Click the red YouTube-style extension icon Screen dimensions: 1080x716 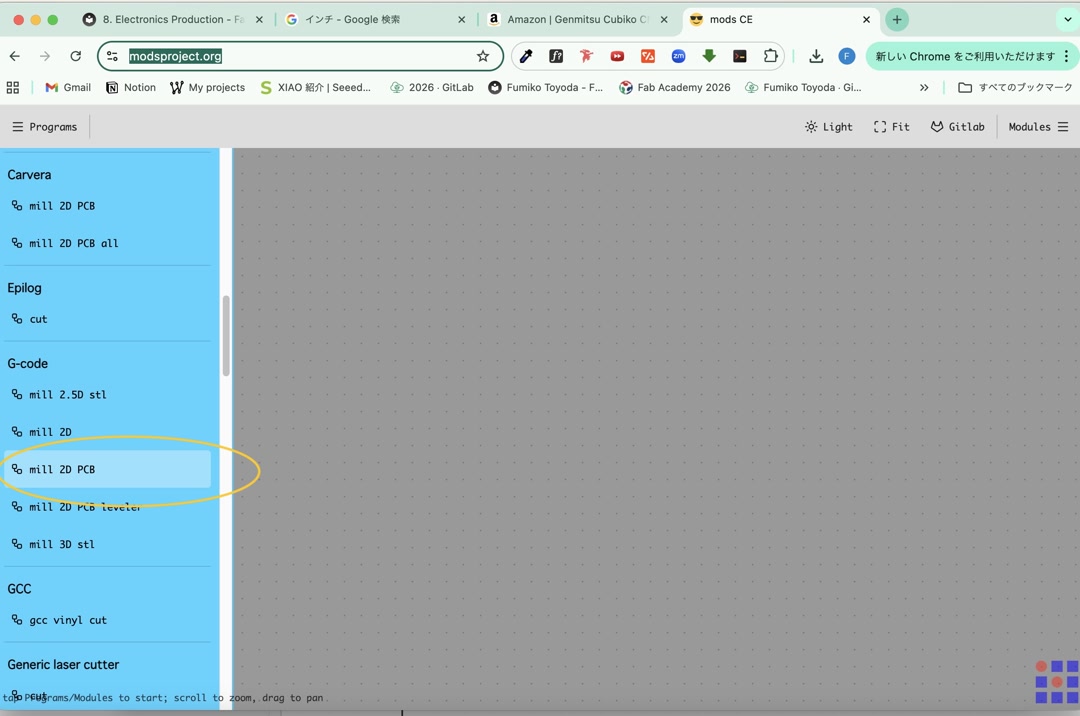pos(617,56)
